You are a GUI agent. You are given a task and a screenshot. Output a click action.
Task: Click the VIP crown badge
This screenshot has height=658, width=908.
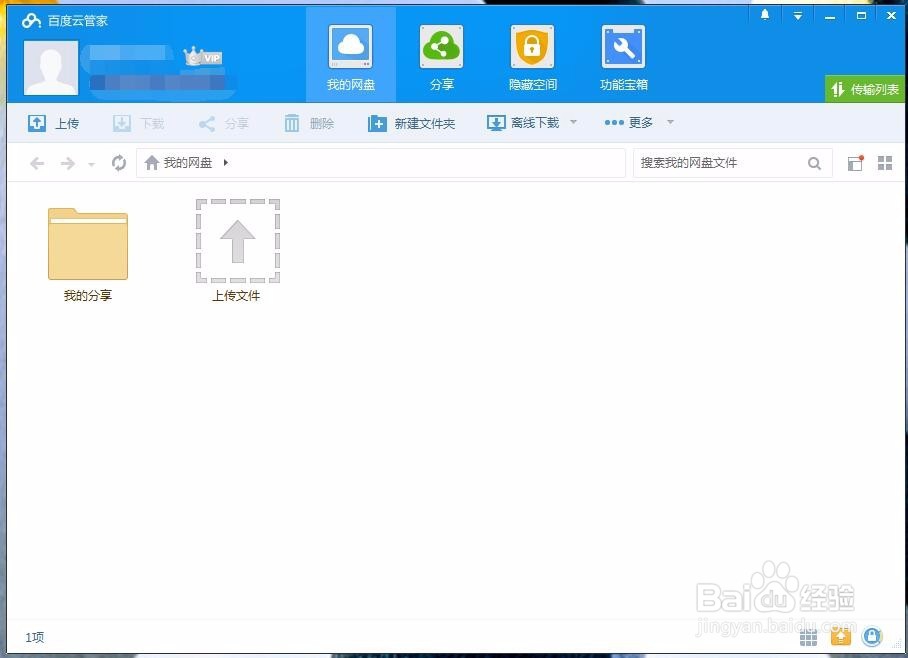[203, 57]
